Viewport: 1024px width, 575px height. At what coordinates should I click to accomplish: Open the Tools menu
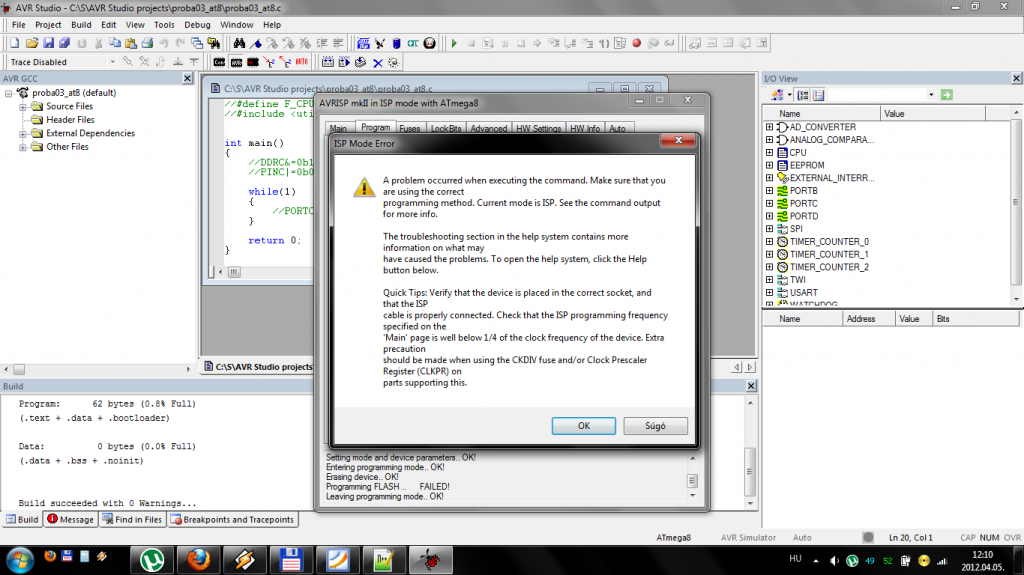(164, 25)
